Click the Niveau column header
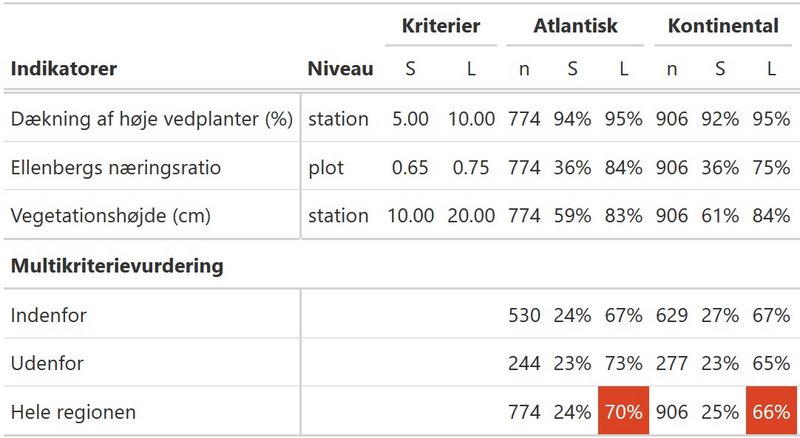 [340, 68]
